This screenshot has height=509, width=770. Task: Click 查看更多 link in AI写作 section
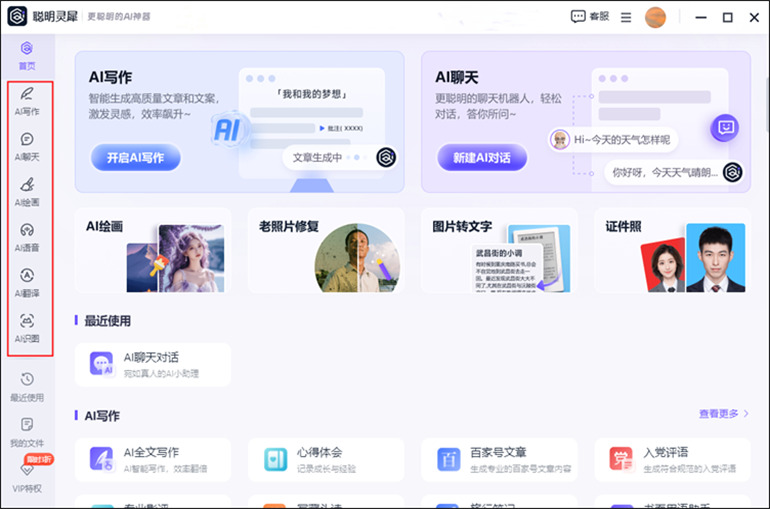(x=718, y=414)
